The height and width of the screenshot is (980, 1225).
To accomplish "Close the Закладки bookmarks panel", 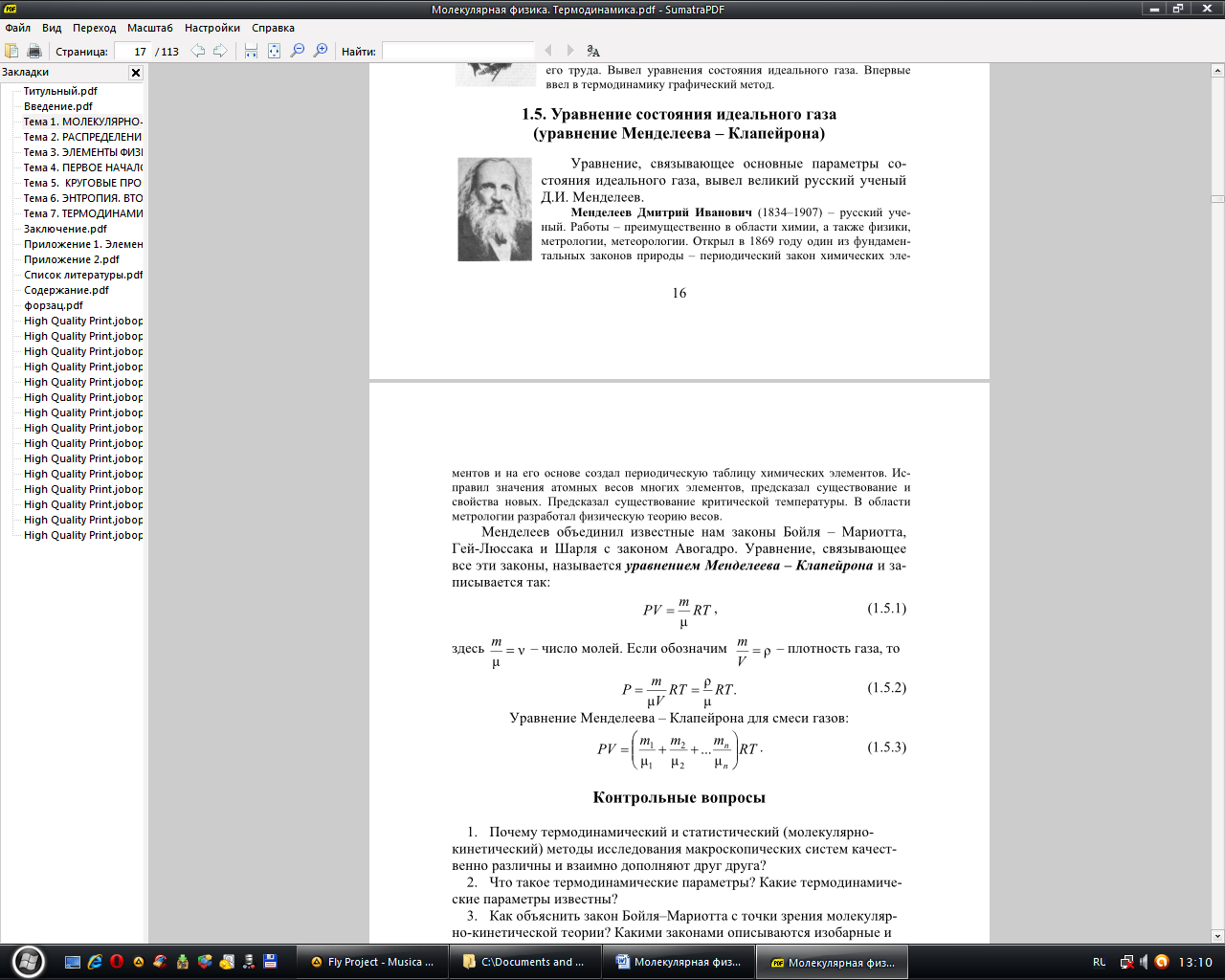I will 136,73.
